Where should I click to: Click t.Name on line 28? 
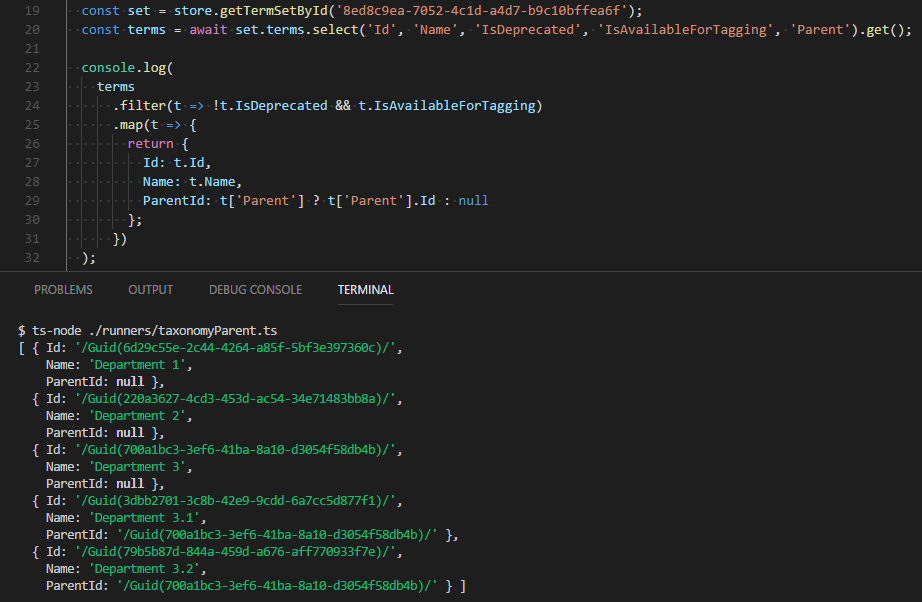point(212,182)
